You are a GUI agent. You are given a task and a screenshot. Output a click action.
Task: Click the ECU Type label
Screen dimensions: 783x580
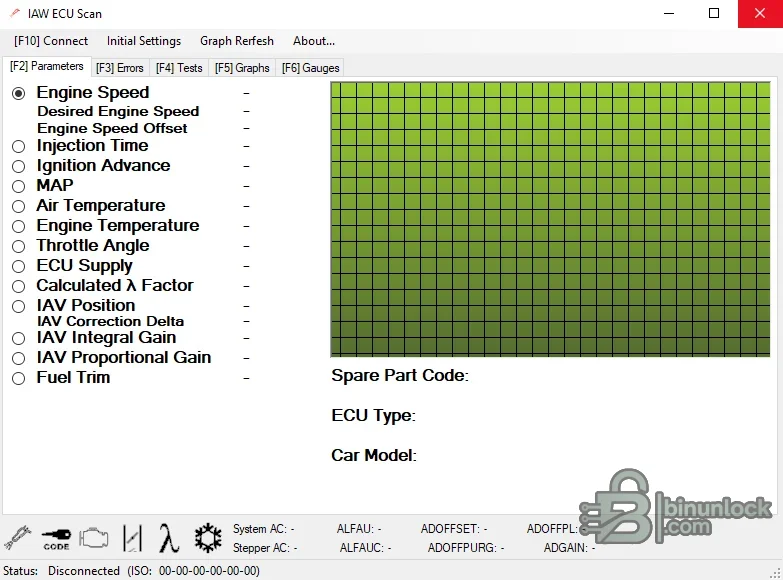tap(374, 416)
